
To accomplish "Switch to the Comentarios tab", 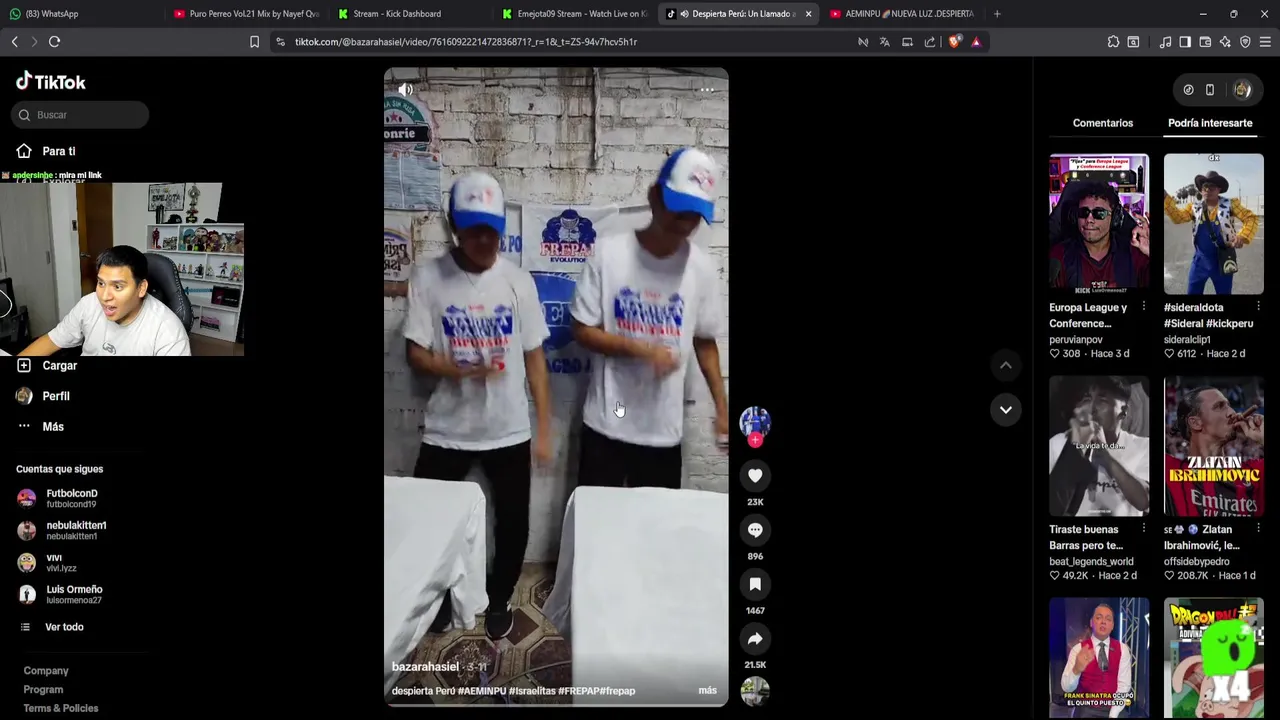I will 1103,123.
